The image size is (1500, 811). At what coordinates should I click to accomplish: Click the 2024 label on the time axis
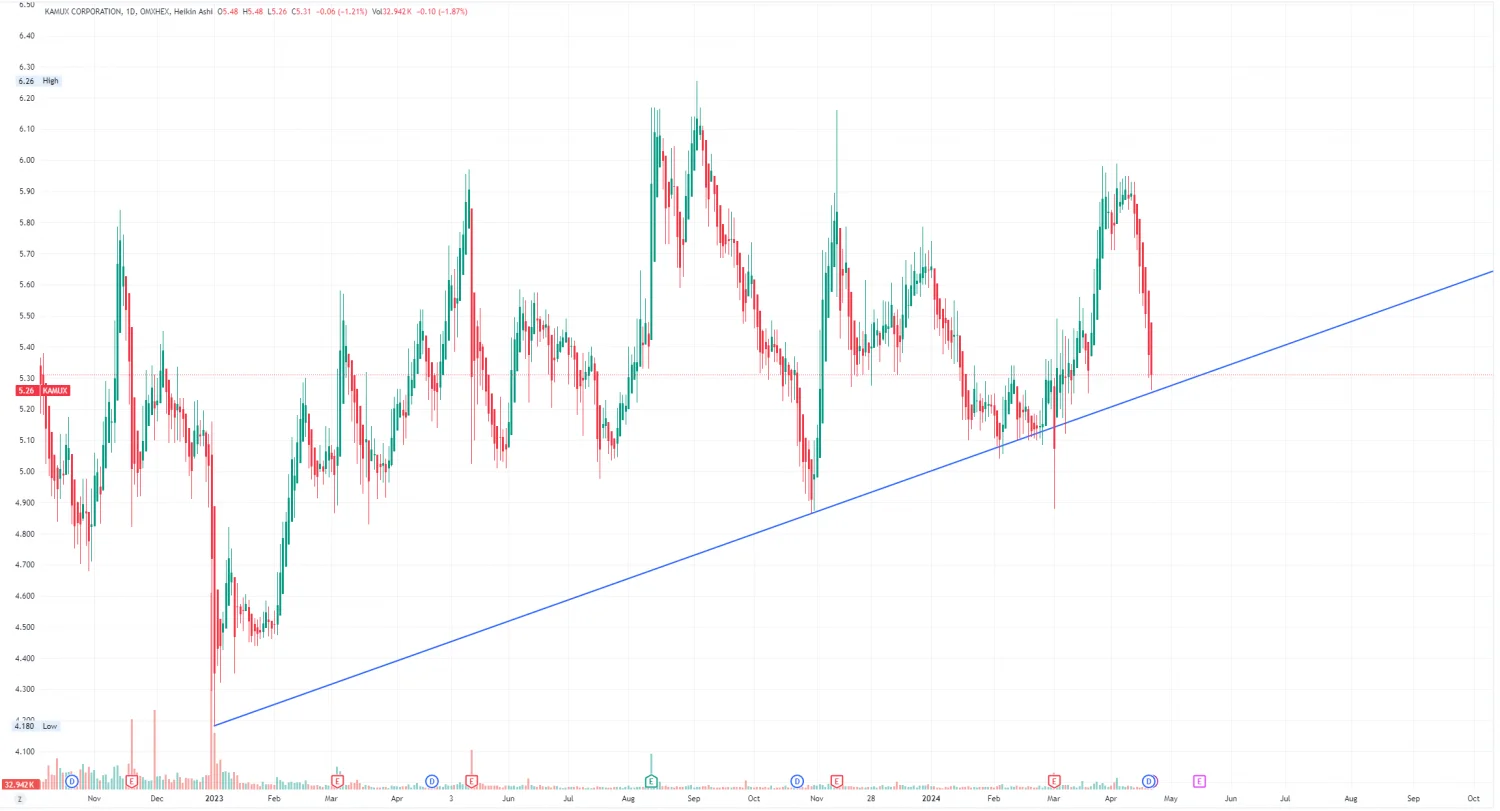tap(932, 799)
